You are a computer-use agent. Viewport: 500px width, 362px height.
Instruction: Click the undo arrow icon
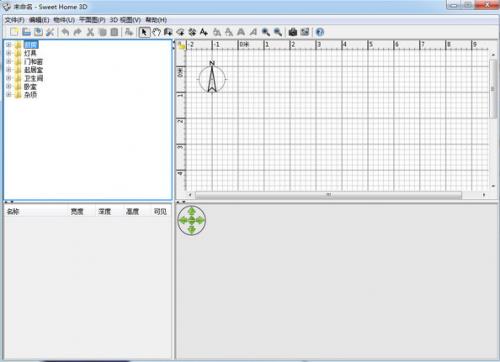pos(66,32)
